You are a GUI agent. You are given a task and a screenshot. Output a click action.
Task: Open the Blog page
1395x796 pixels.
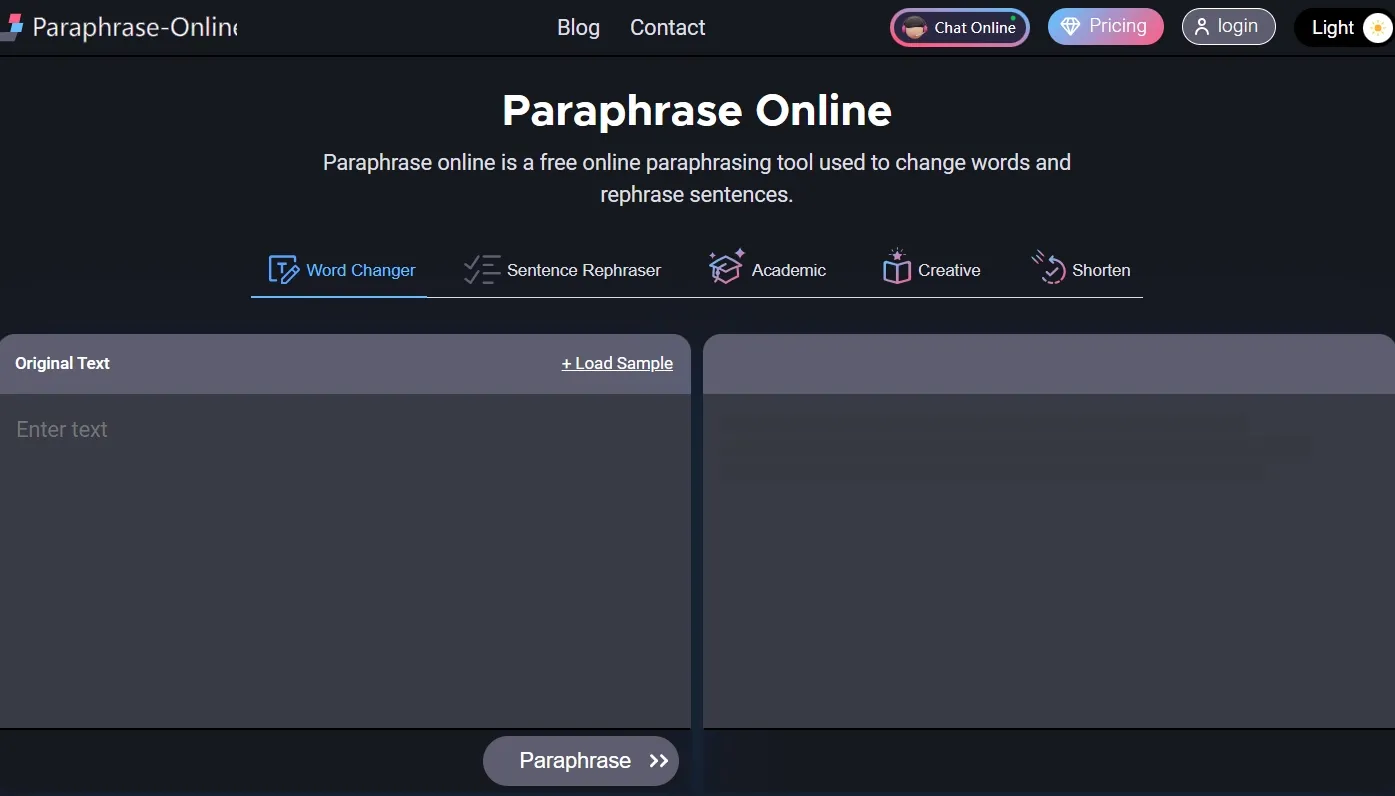578,28
